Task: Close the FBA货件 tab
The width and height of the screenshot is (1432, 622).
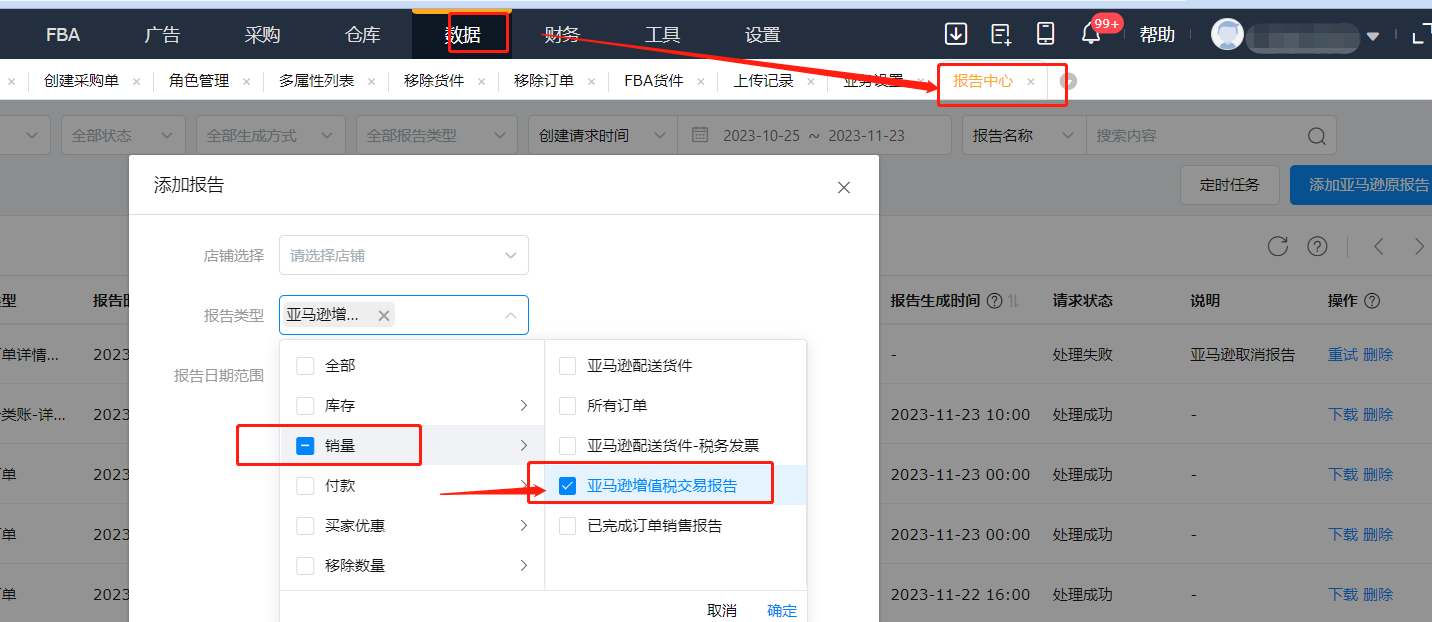Action: (700, 82)
